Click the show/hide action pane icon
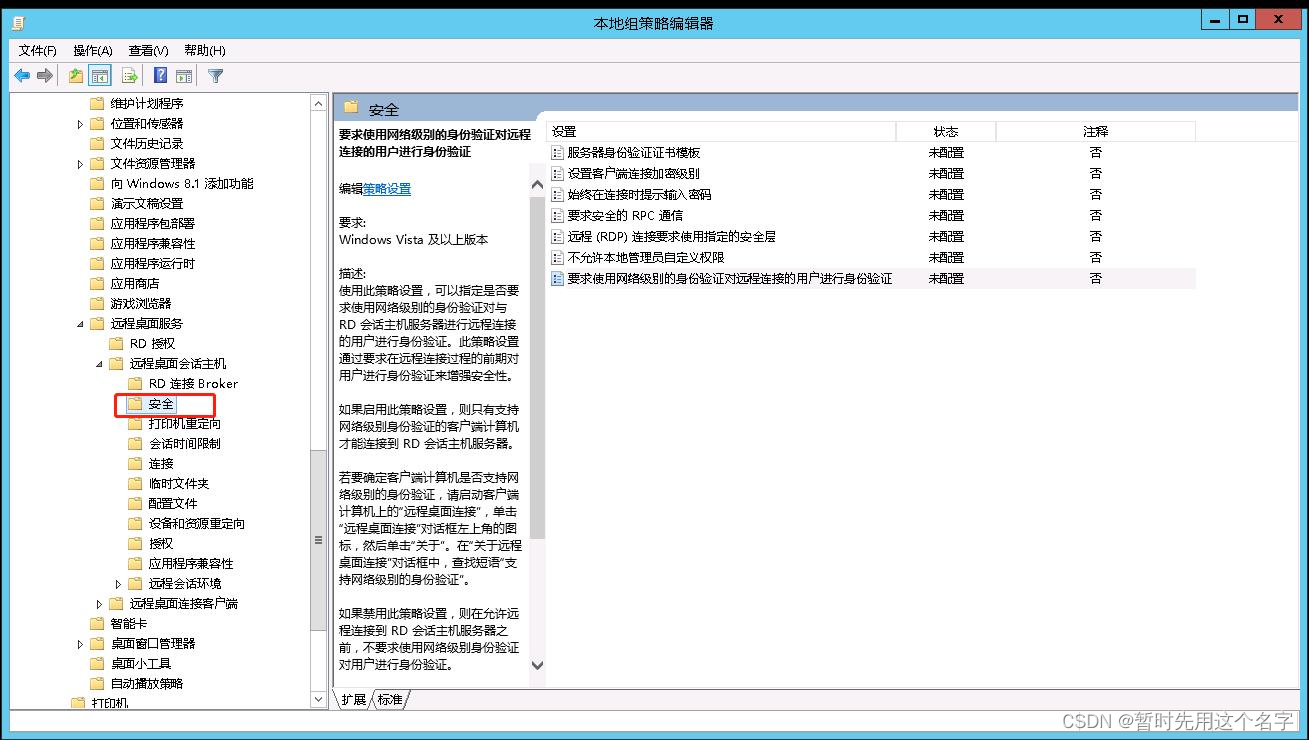 click(x=184, y=75)
